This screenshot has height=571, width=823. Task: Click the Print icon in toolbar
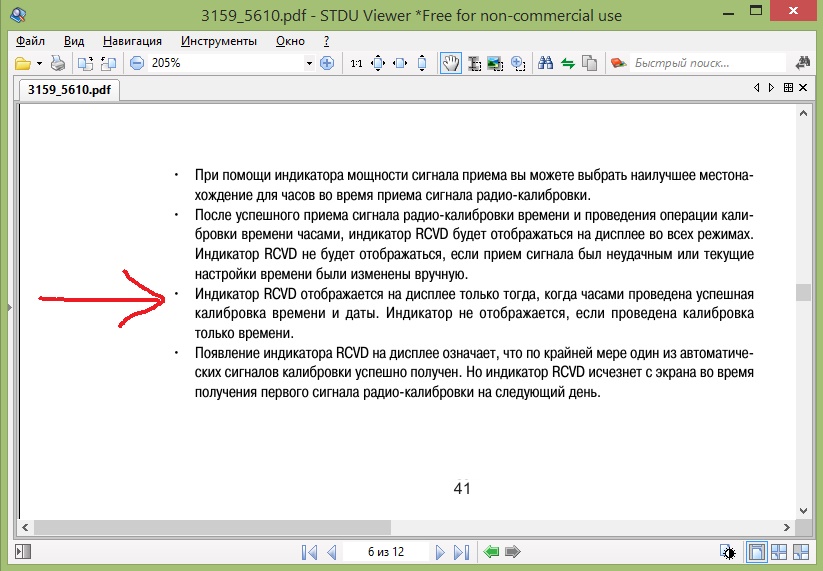coord(58,63)
